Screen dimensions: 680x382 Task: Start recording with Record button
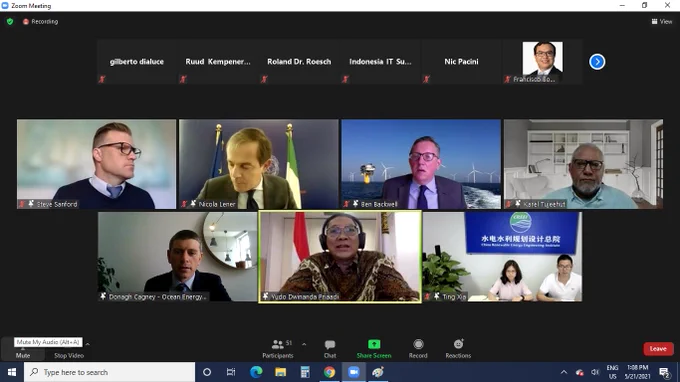pyautogui.click(x=418, y=349)
